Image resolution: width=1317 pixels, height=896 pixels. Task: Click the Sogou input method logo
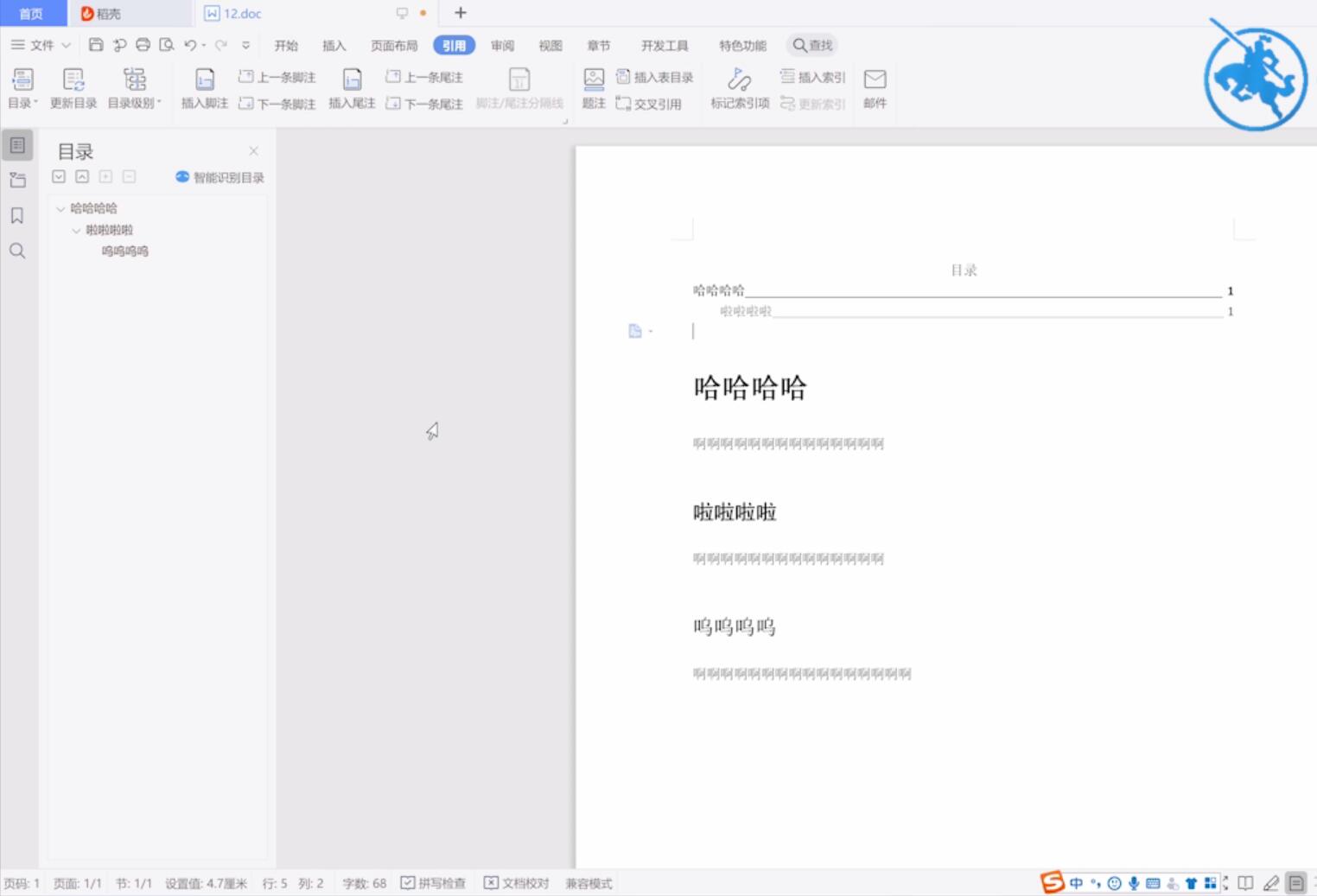1053,882
